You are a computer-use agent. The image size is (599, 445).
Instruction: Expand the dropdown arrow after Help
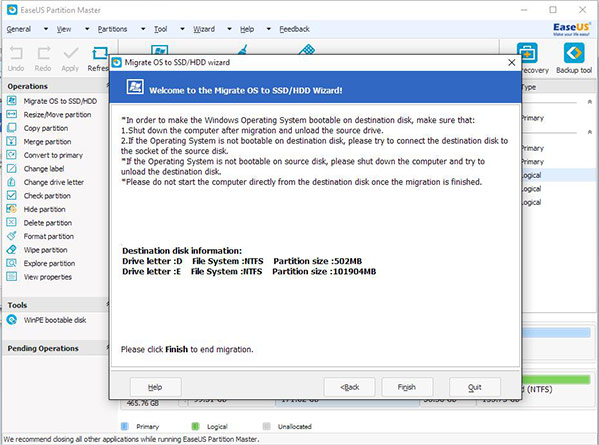tap(269, 29)
